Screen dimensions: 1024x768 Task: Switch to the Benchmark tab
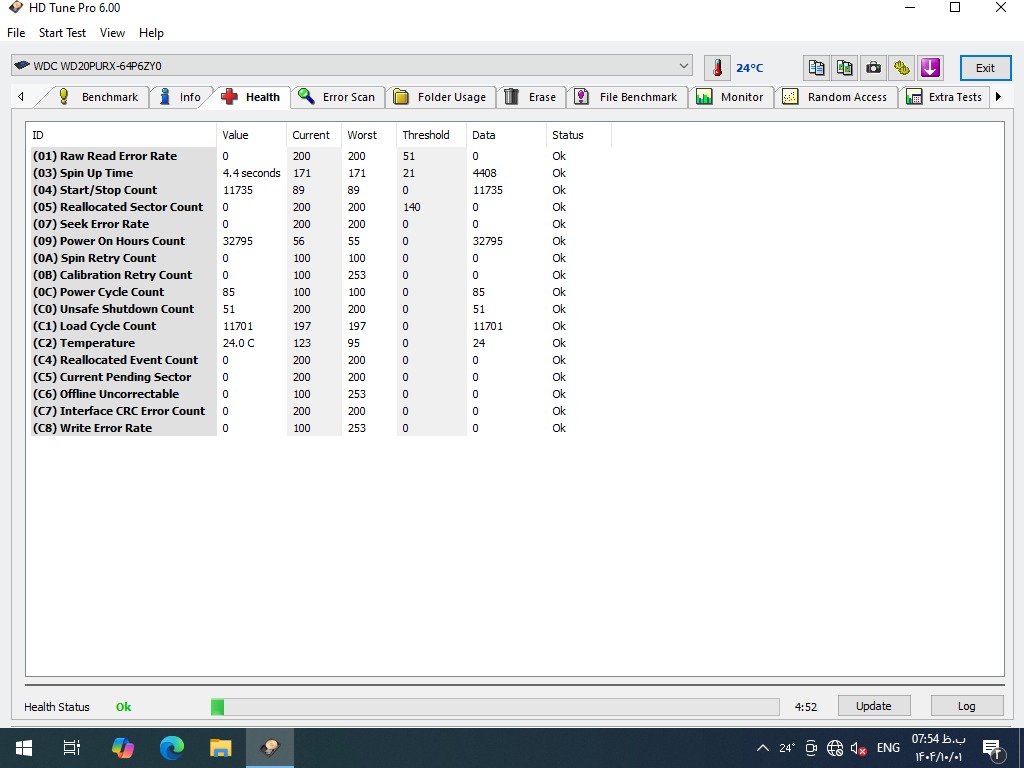(x=99, y=97)
